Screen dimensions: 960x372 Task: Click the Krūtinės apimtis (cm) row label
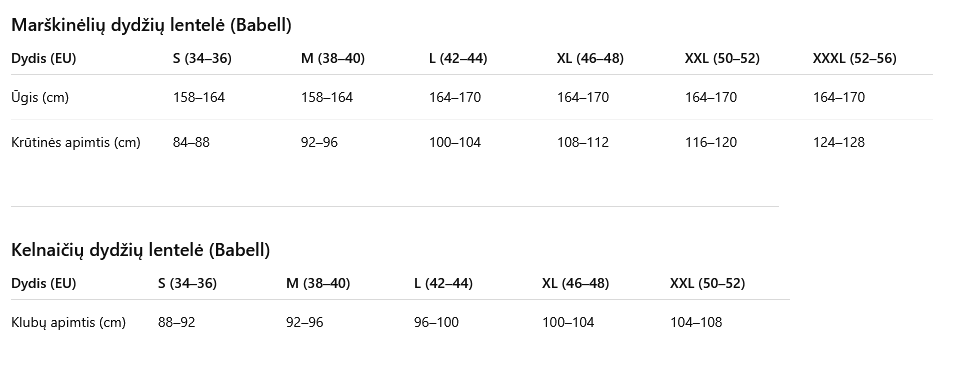tap(76, 143)
